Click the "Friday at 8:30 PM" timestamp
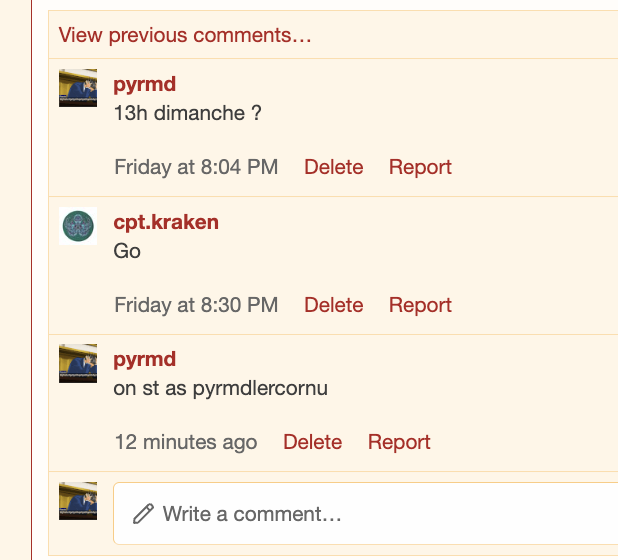 196,305
